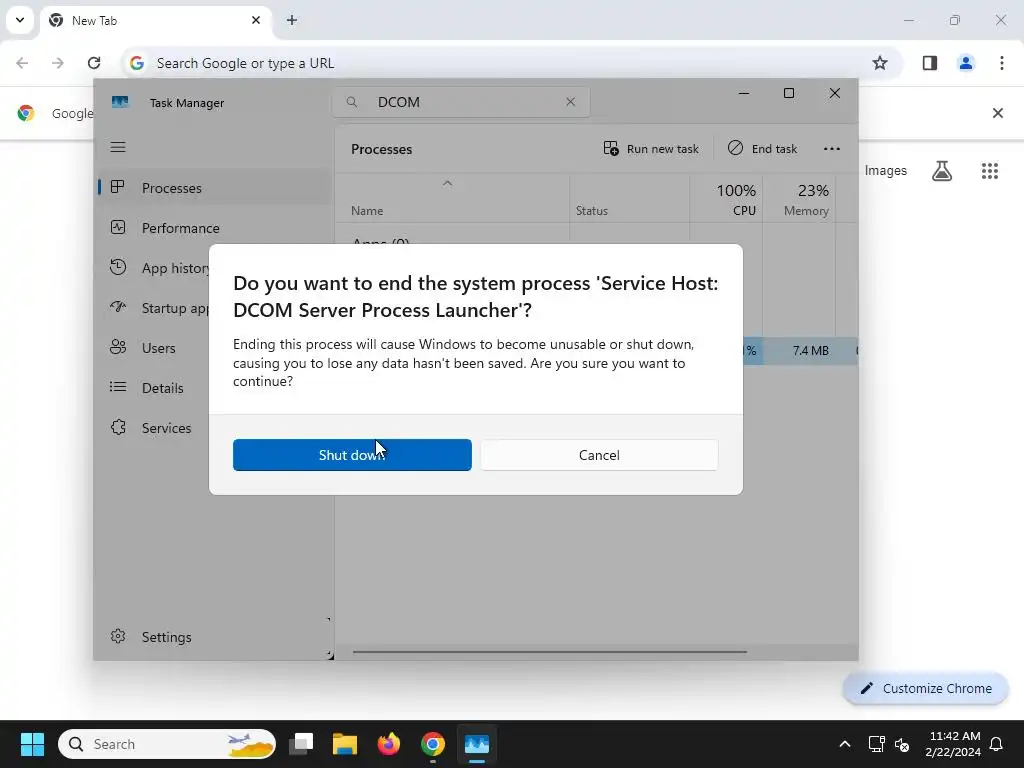The width and height of the screenshot is (1024, 768).
Task: Bookmark this tab with star icon
Action: pyautogui.click(x=880, y=63)
